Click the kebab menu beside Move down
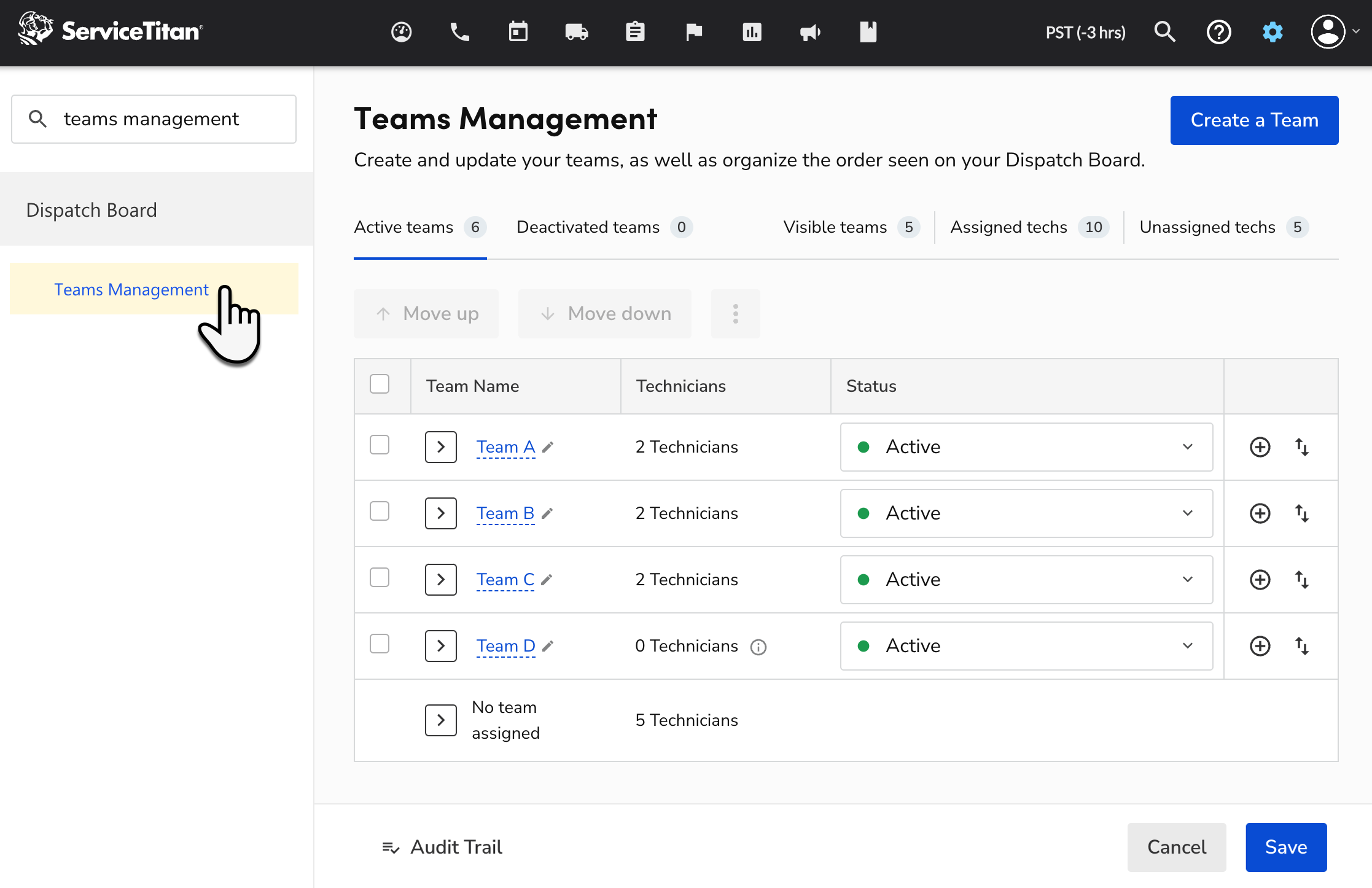The image size is (1372, 888). 735,313
